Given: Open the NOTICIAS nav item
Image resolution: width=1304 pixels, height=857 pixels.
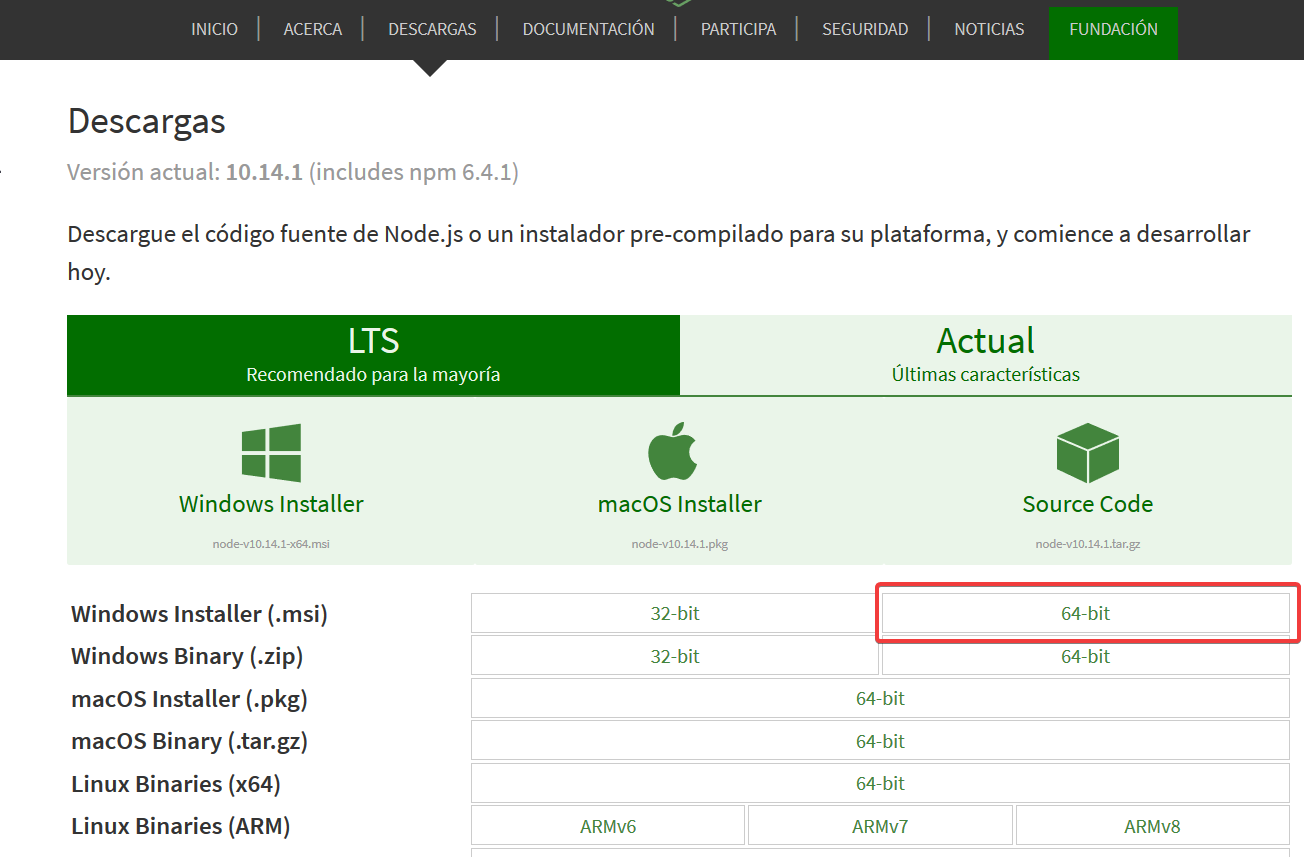Looking at the screenshot, I should (989, 29).
